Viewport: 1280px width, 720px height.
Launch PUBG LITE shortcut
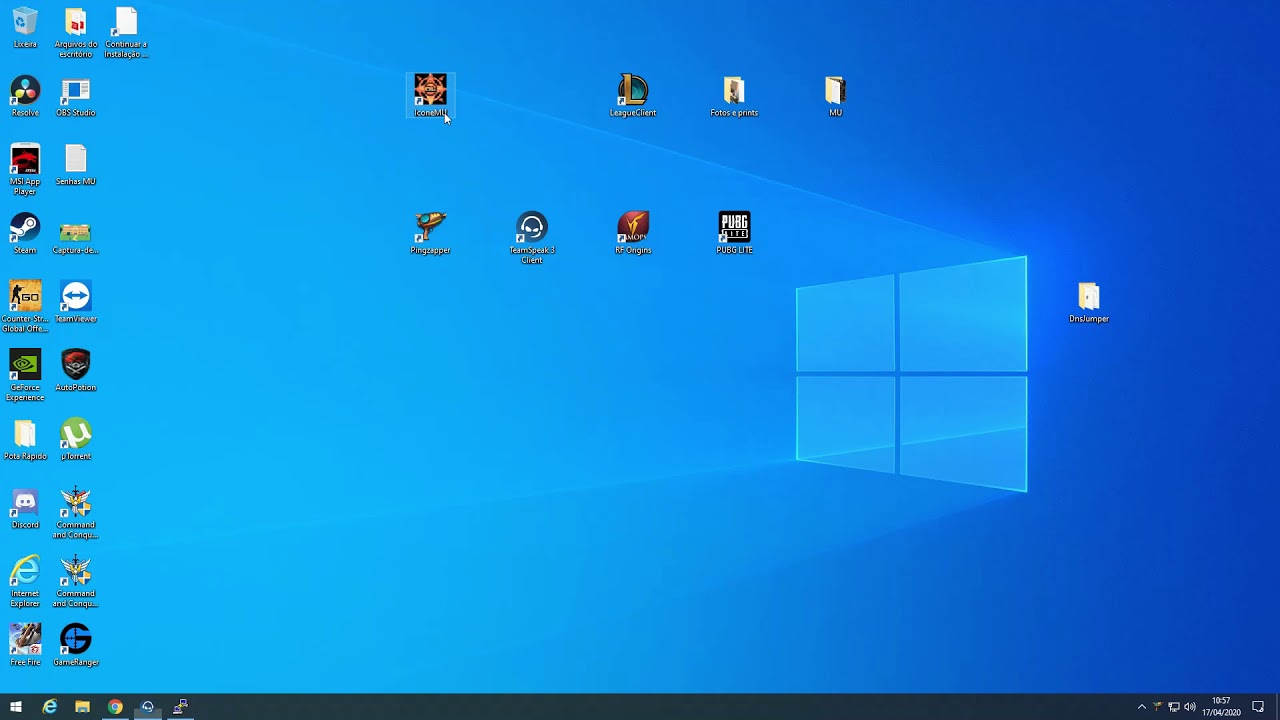tap(734, 233)
